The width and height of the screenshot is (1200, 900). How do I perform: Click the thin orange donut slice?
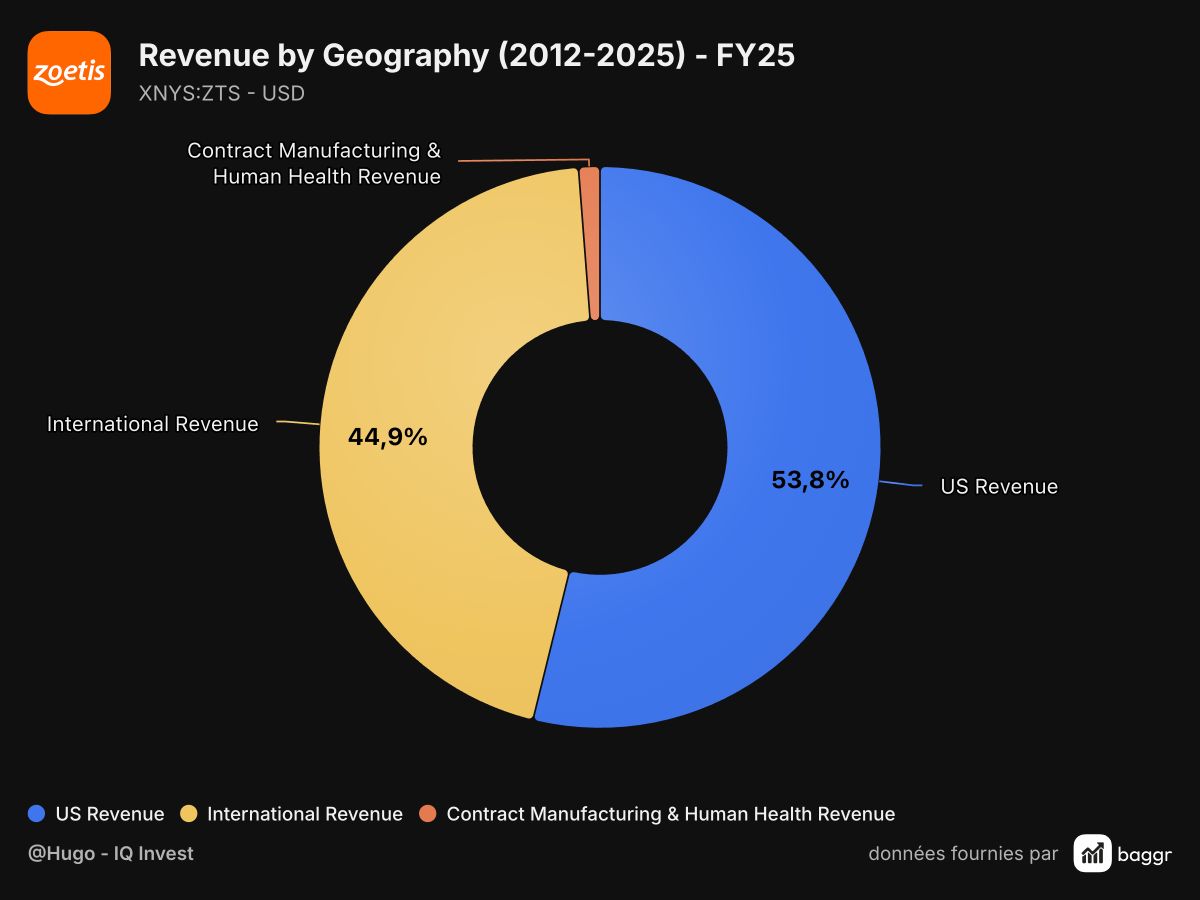point(590,244)
